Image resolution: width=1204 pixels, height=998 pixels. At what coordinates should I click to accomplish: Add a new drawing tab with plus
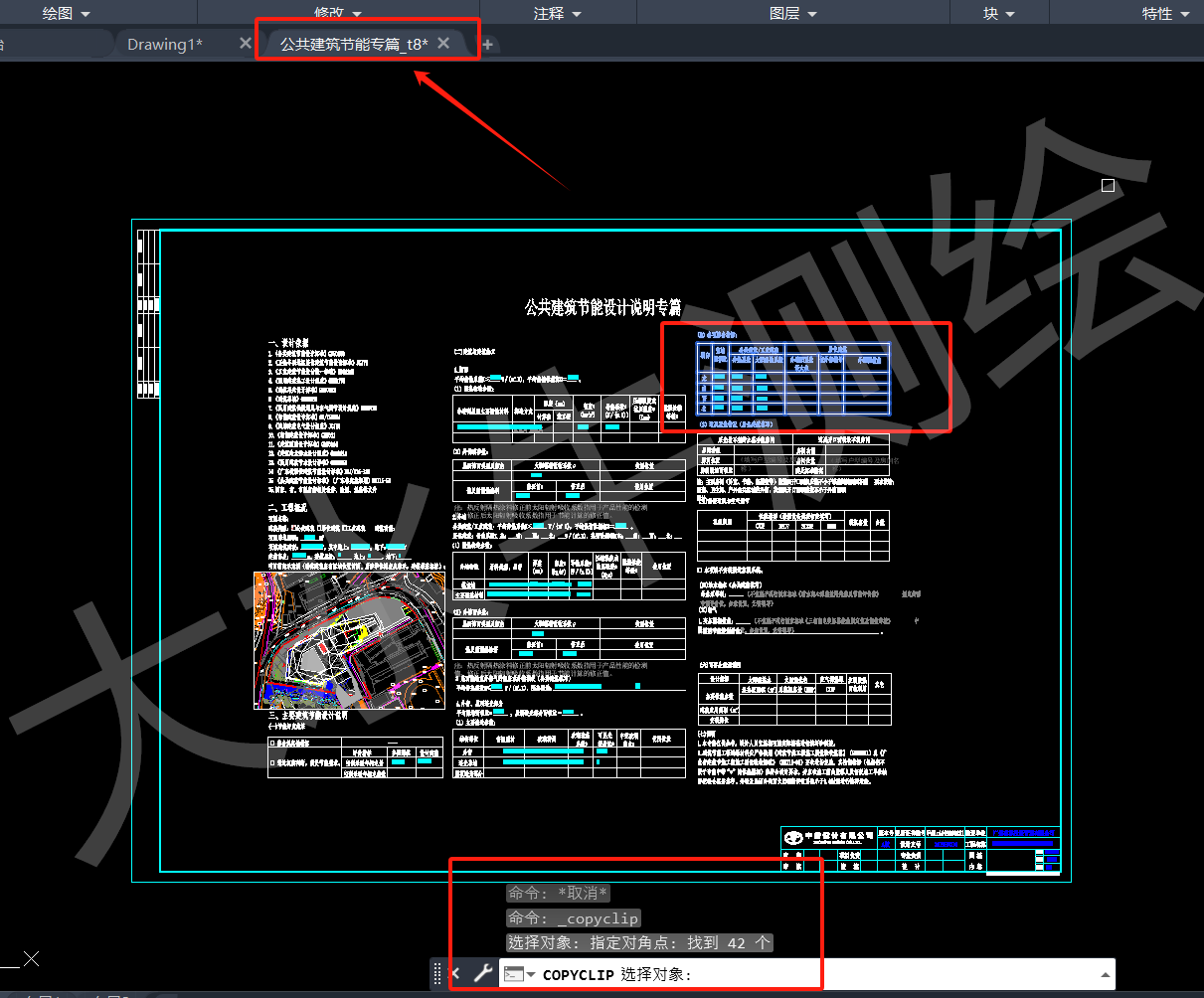pos(488,44)
